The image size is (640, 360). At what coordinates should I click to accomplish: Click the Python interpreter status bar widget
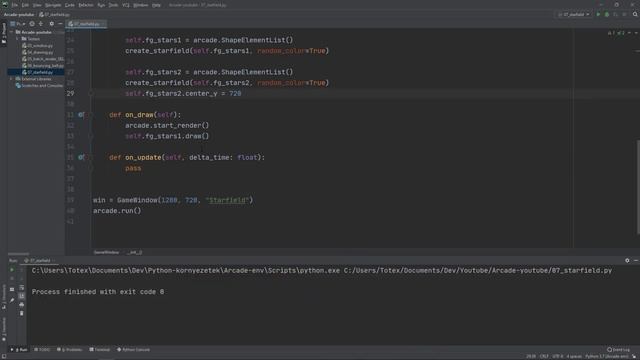tap(607, 356)
